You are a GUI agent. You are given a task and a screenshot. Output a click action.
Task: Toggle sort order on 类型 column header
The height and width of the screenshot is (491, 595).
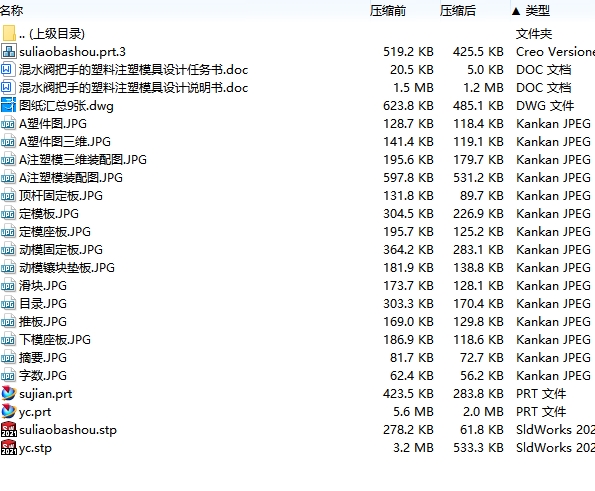click(537, 11)
